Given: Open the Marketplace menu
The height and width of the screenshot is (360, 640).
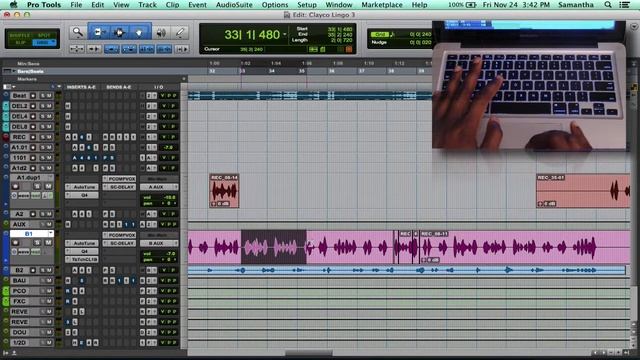Looking at the screenshot, I should point(382,5).
